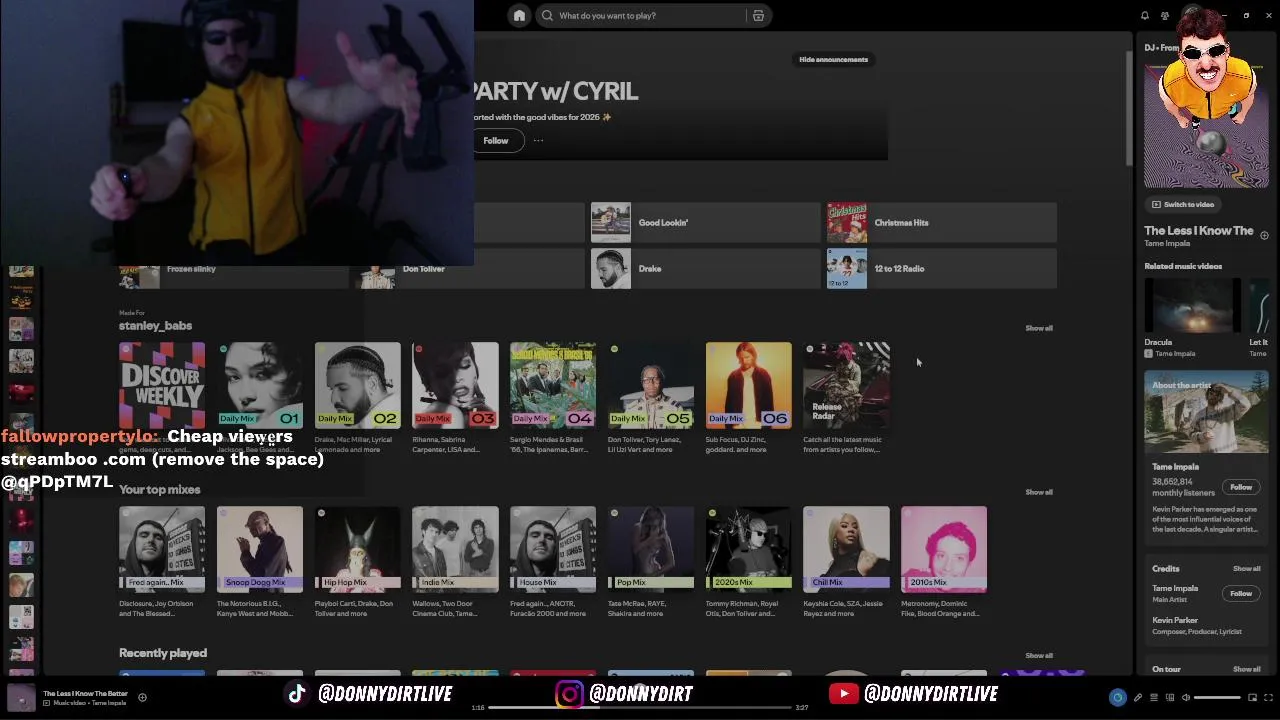Toggle the lyrics microphone icon
The height and width of the screenshot is (720, 1280).
coord(1137,697)
